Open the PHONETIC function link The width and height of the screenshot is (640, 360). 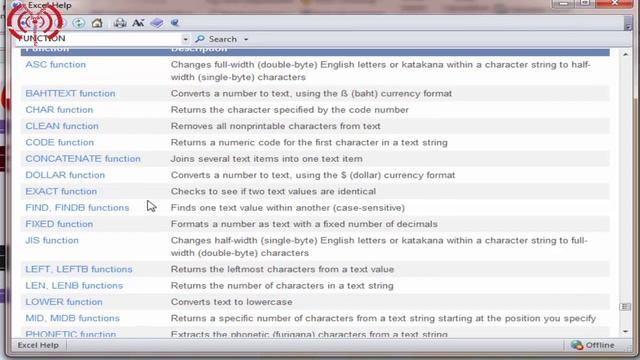pos(71,333)
